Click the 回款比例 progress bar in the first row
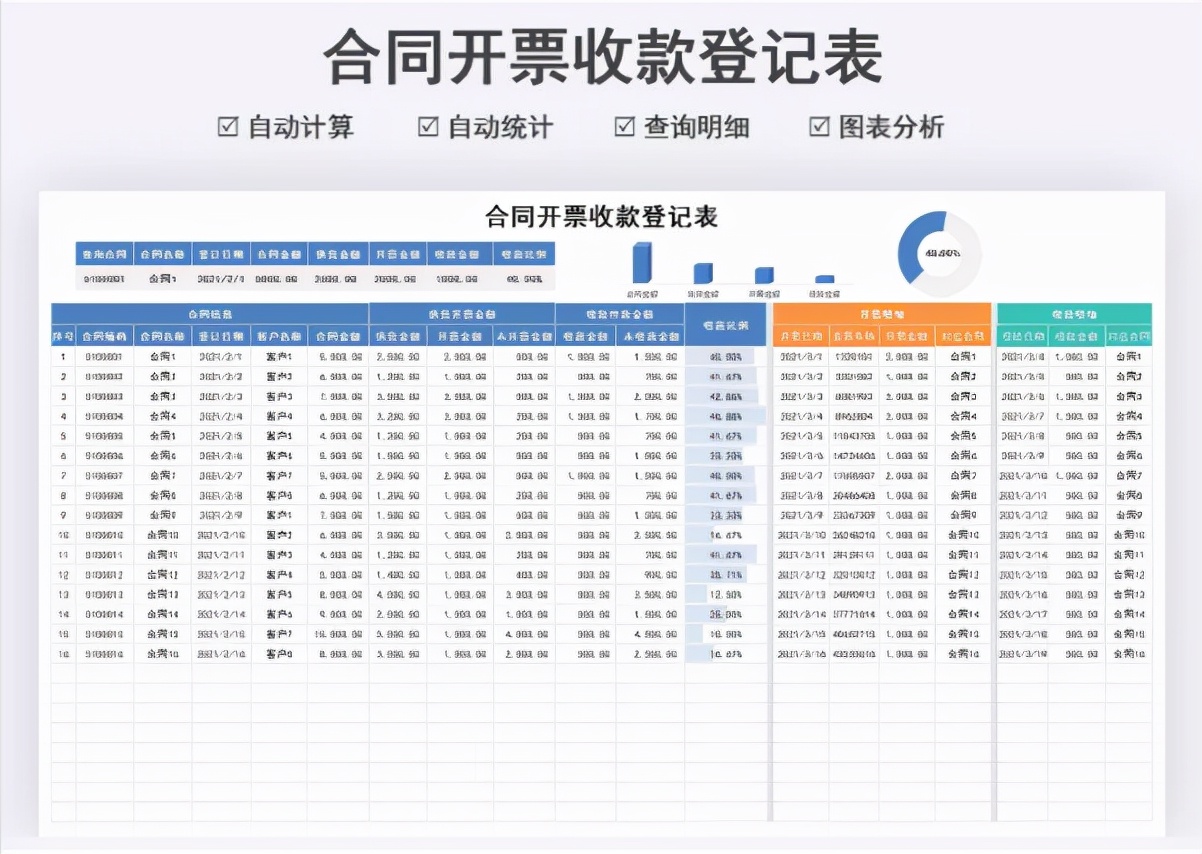Image resolution: width=1202 pixels, height=854 pixels. click(722, 358)
